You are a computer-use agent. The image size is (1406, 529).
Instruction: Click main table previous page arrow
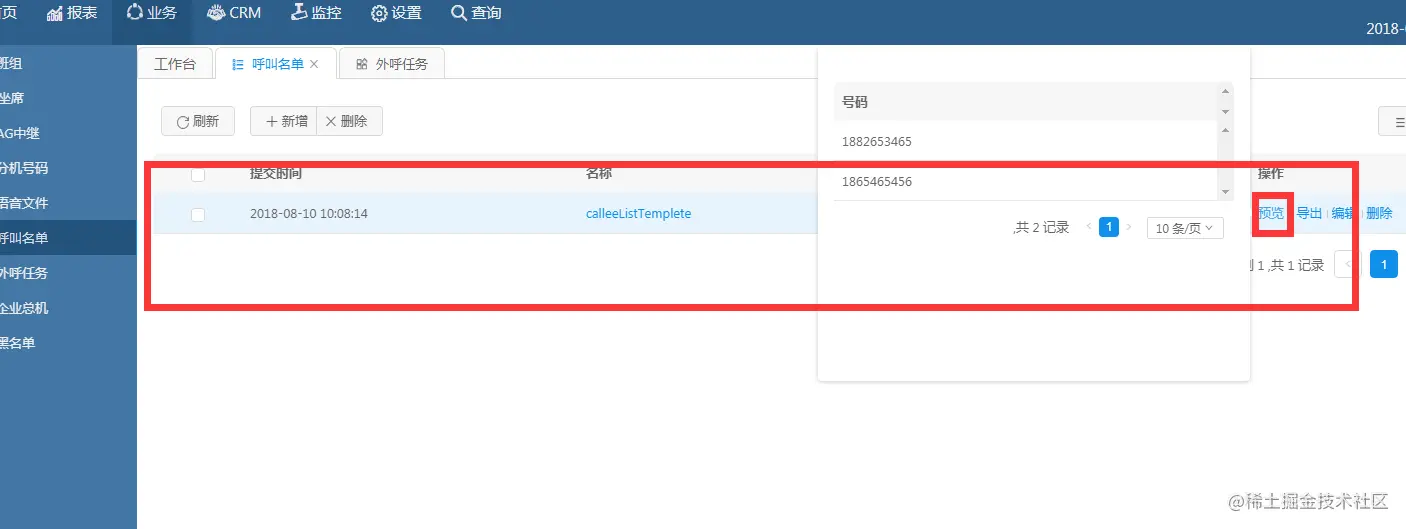click(1348, 264)
